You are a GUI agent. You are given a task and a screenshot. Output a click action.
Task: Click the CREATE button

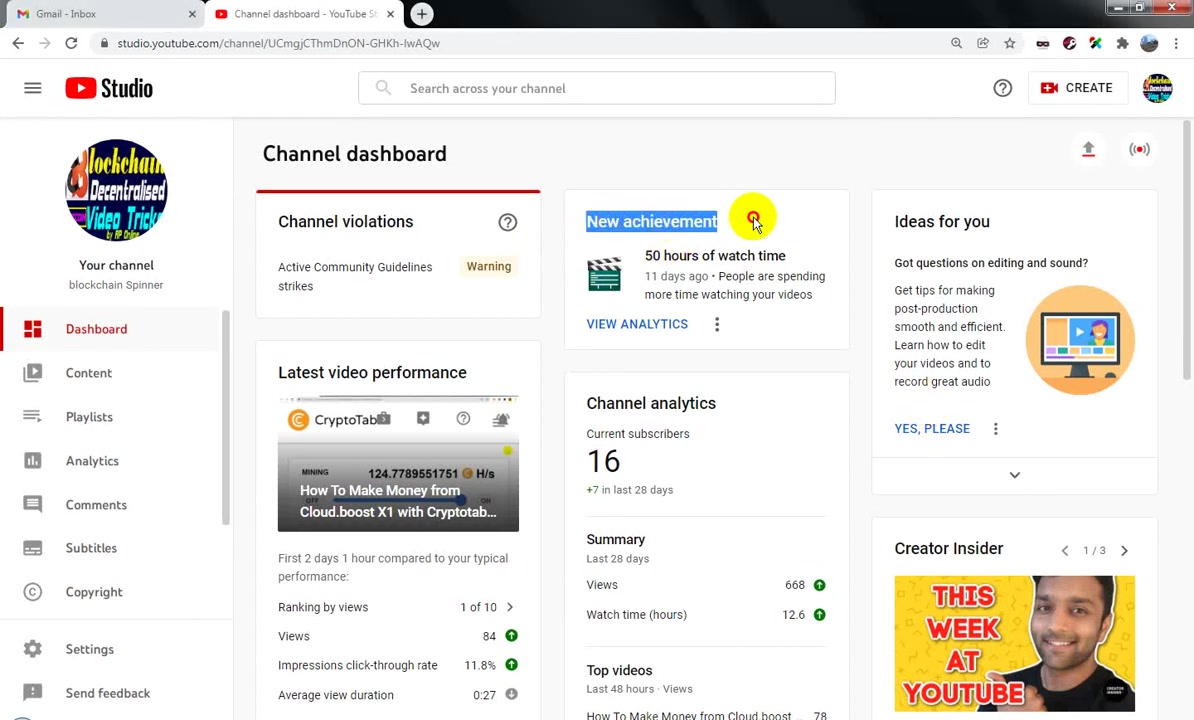pos(1077,88)
